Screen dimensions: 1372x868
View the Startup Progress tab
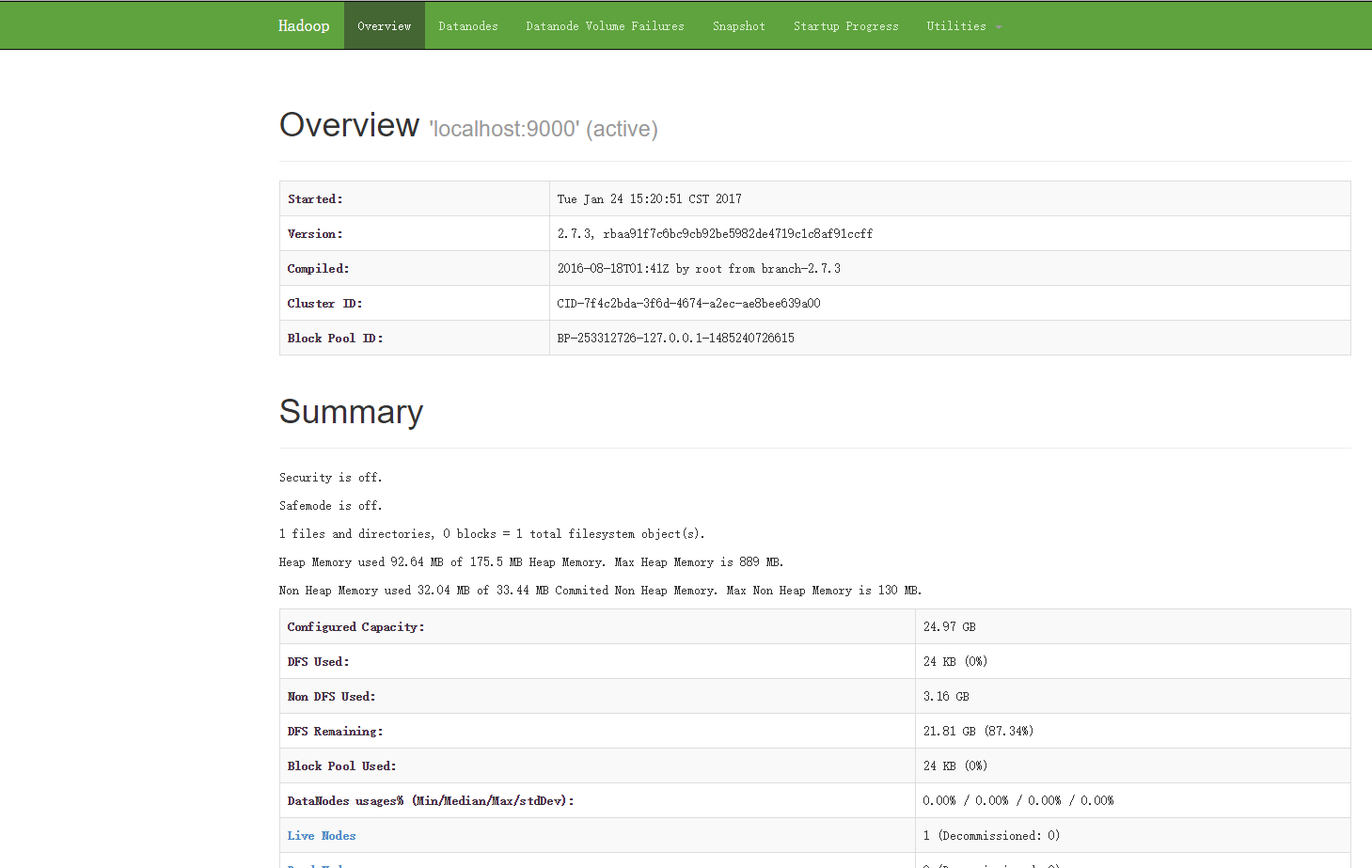click(846, 25)
